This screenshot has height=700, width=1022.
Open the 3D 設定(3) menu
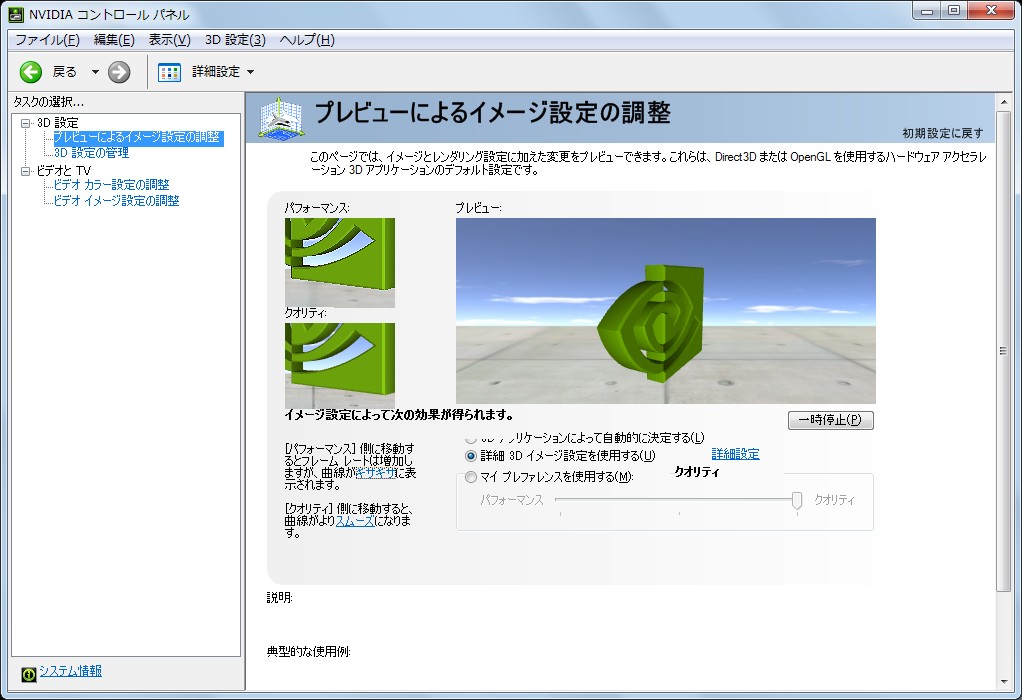pos(235,40)
